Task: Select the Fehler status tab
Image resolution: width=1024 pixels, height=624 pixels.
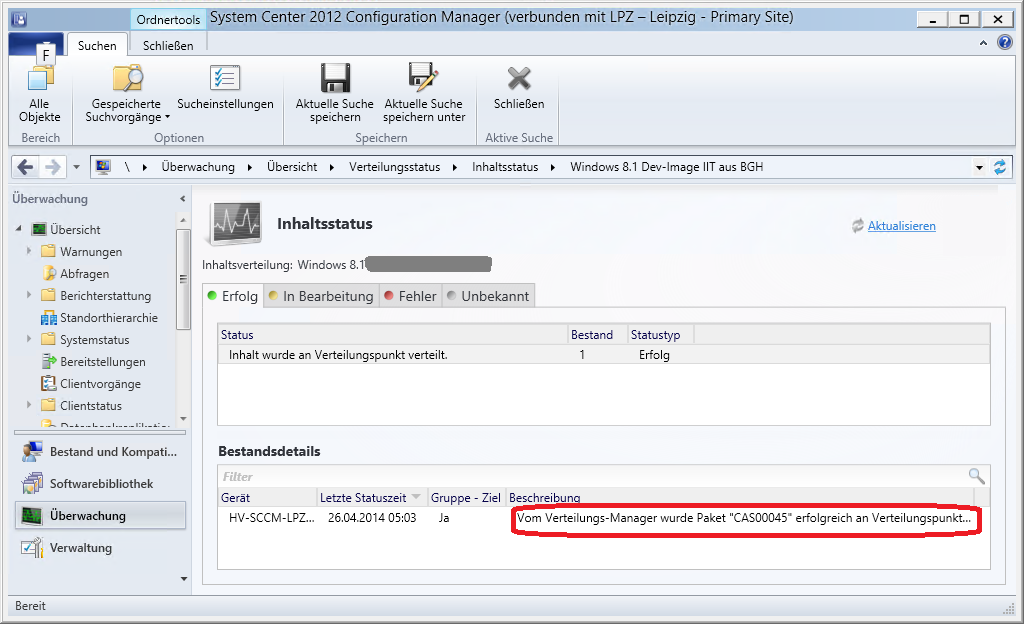Action: point(411,296)
